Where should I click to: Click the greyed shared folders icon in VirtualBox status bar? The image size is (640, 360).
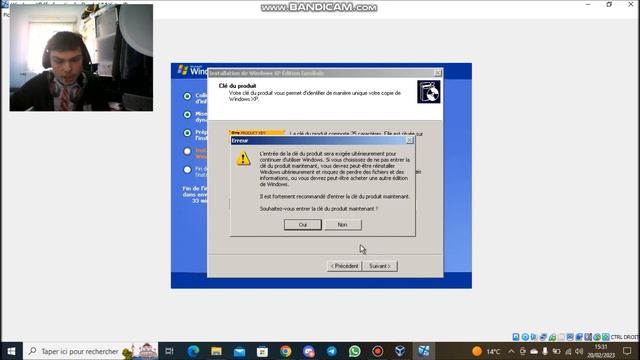coord(561,337)
